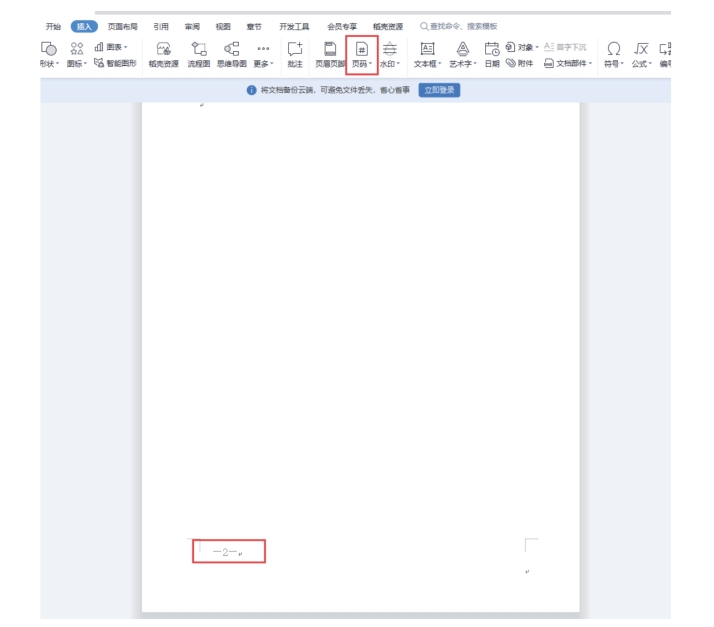Insert a 批注 comment
The height and width of the screenshot is (627, 714).
(x=295, y=54)
